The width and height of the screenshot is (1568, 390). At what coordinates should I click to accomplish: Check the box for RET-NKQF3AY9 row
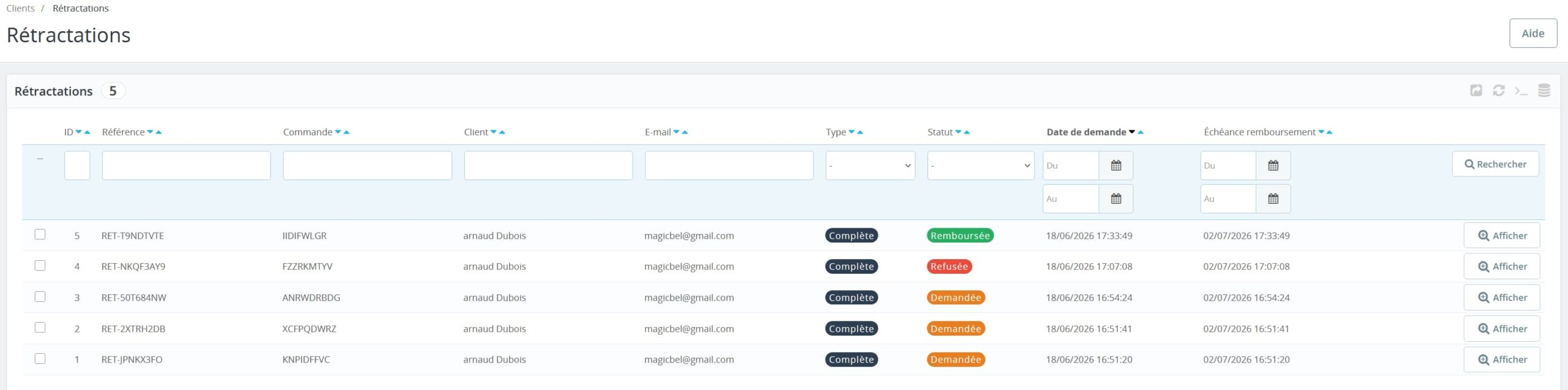pyautogui.click(x=40, y=266)
